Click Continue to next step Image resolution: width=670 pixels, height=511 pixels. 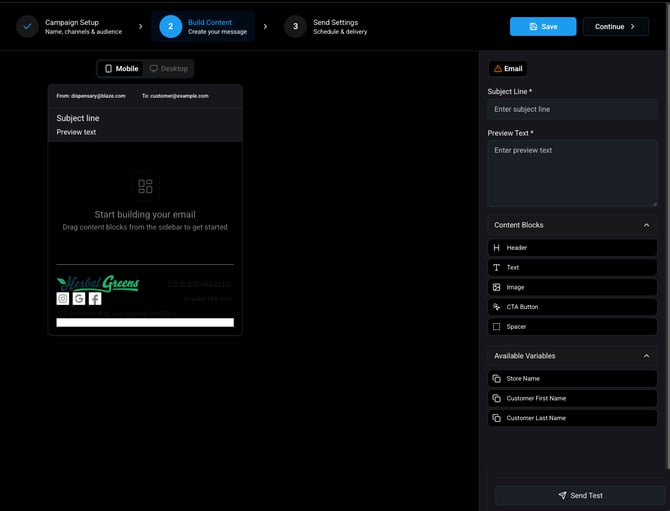615,26
